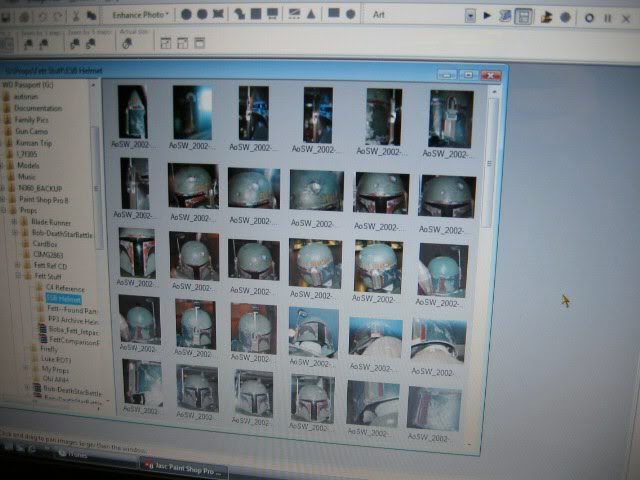Viewport: 640px width, 480px height.
Task: Click the Undo arrow icon
Action: pos(42,16)
